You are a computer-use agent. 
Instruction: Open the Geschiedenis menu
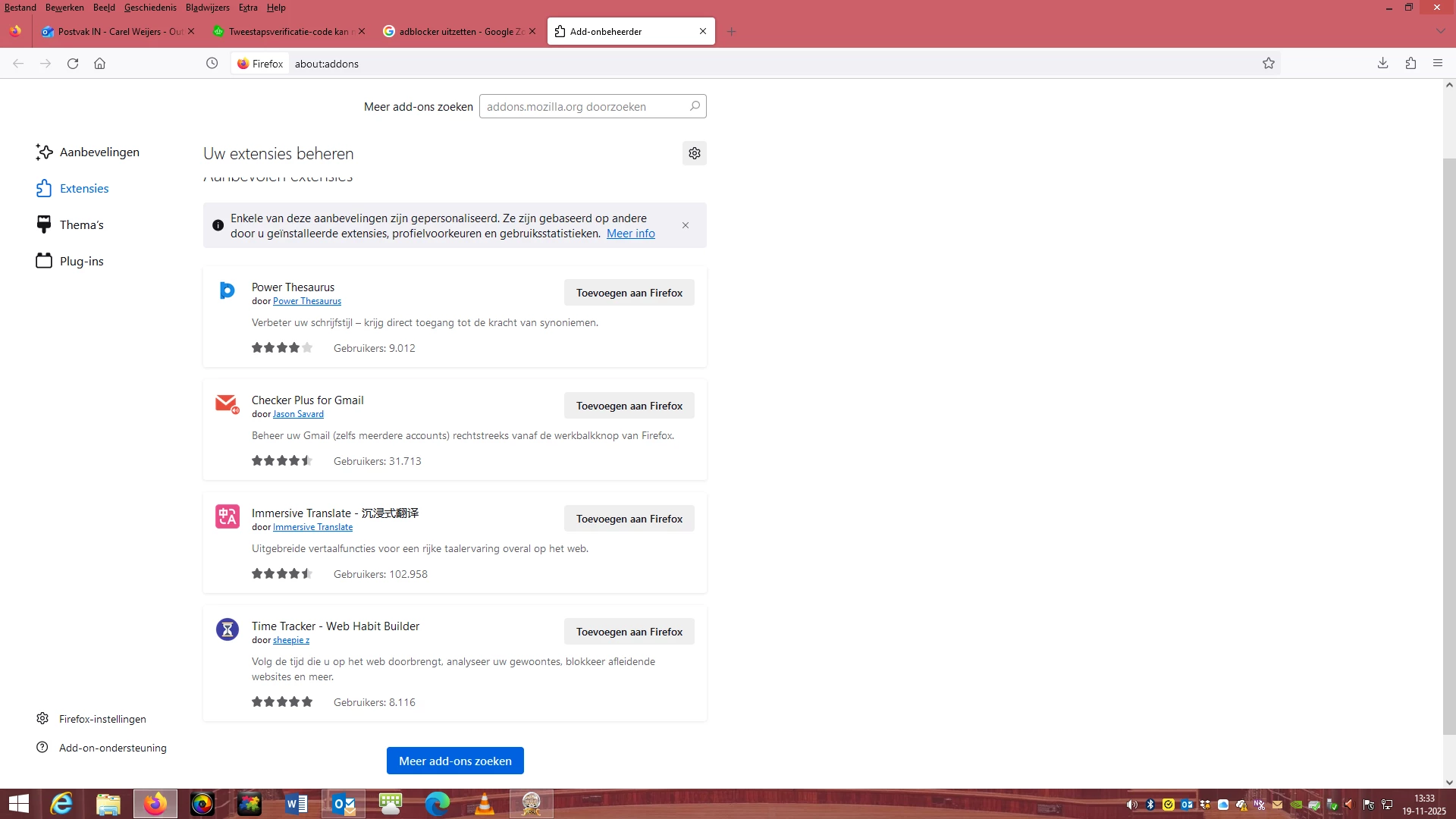pos(150,8)
